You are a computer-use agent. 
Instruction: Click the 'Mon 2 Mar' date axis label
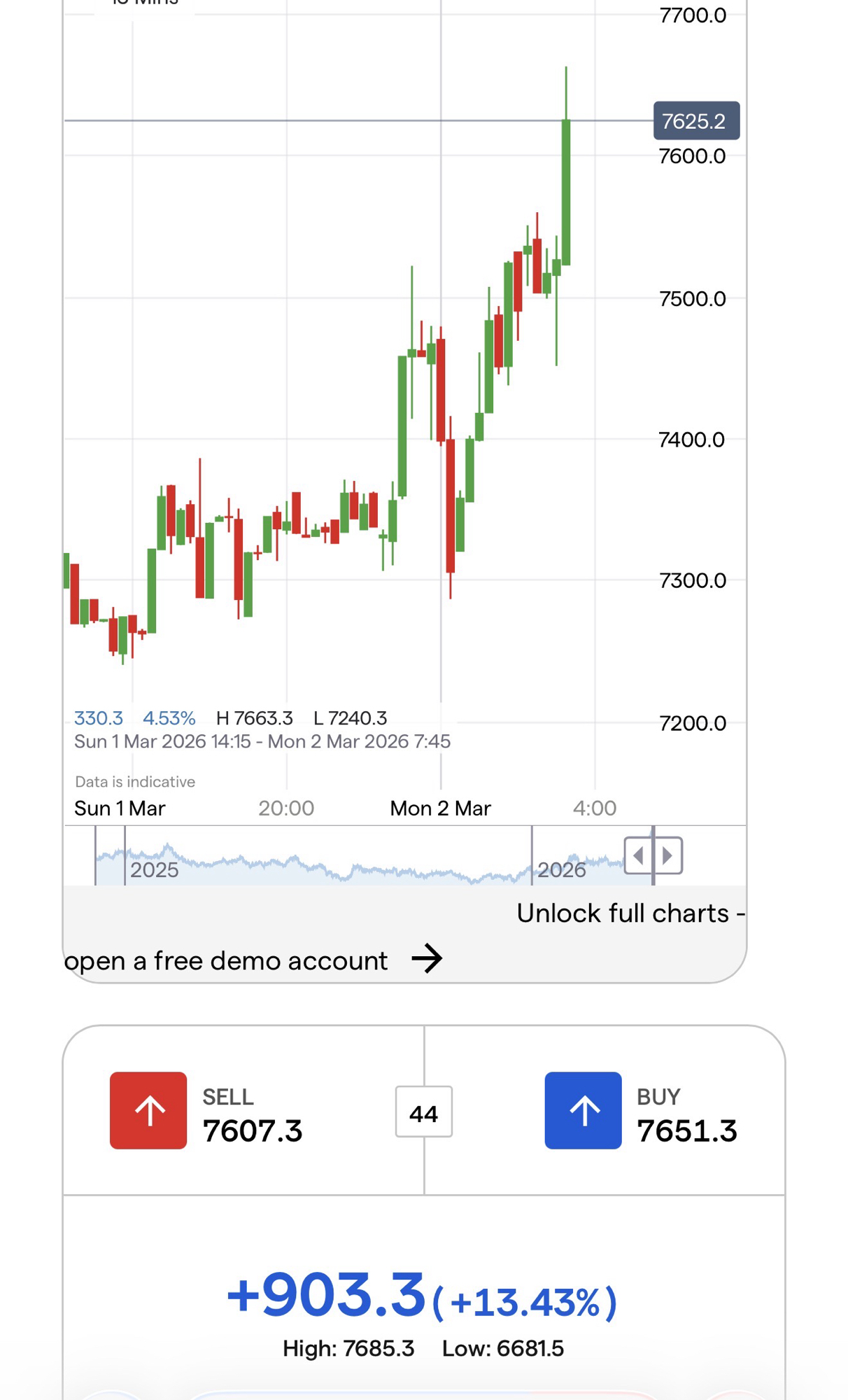click(x=440, y=808)
